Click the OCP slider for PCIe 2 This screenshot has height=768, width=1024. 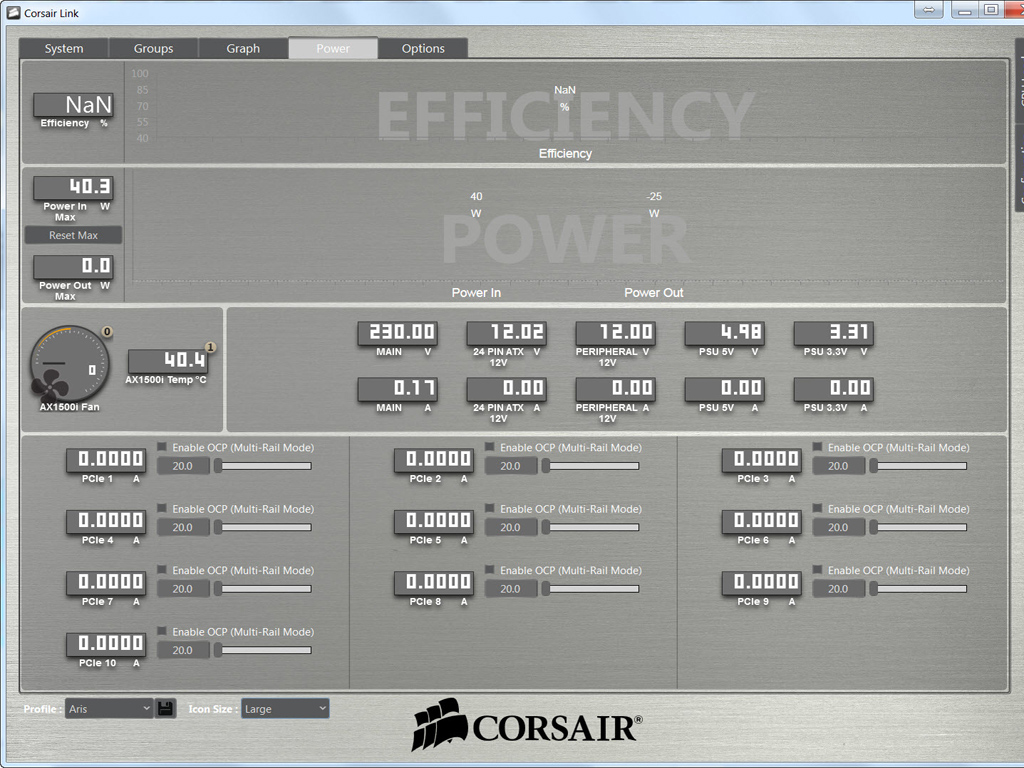[591, 466]
